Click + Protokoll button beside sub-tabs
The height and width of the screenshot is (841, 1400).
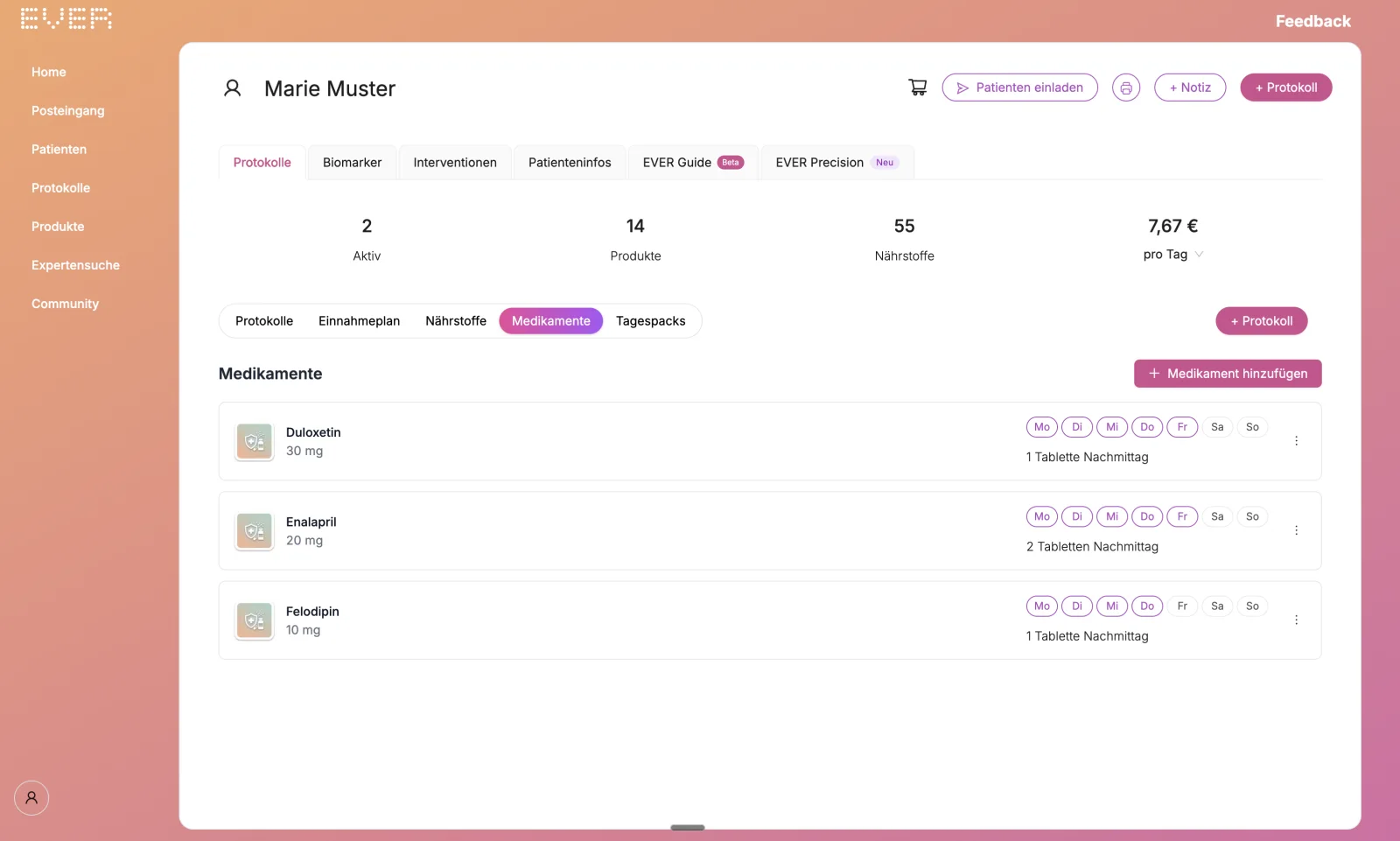click(1262, 321)
